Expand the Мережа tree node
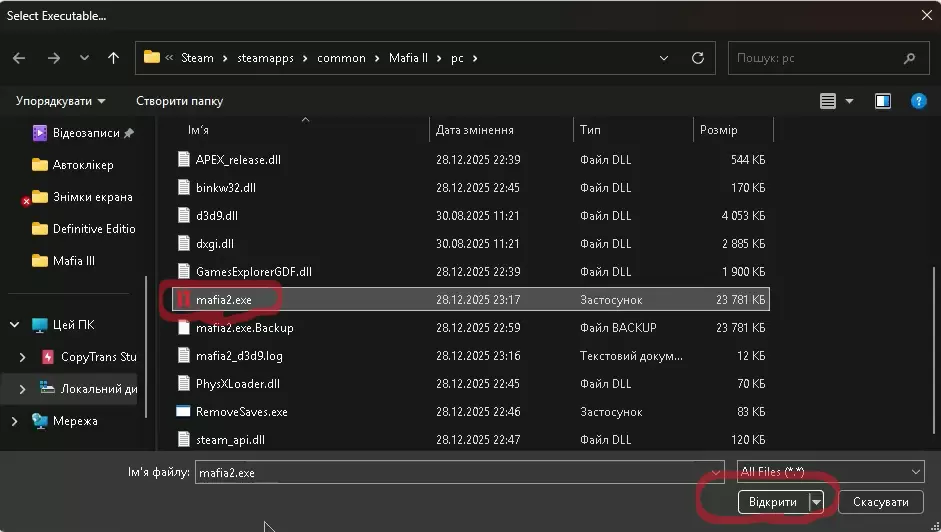 (14, 421)
